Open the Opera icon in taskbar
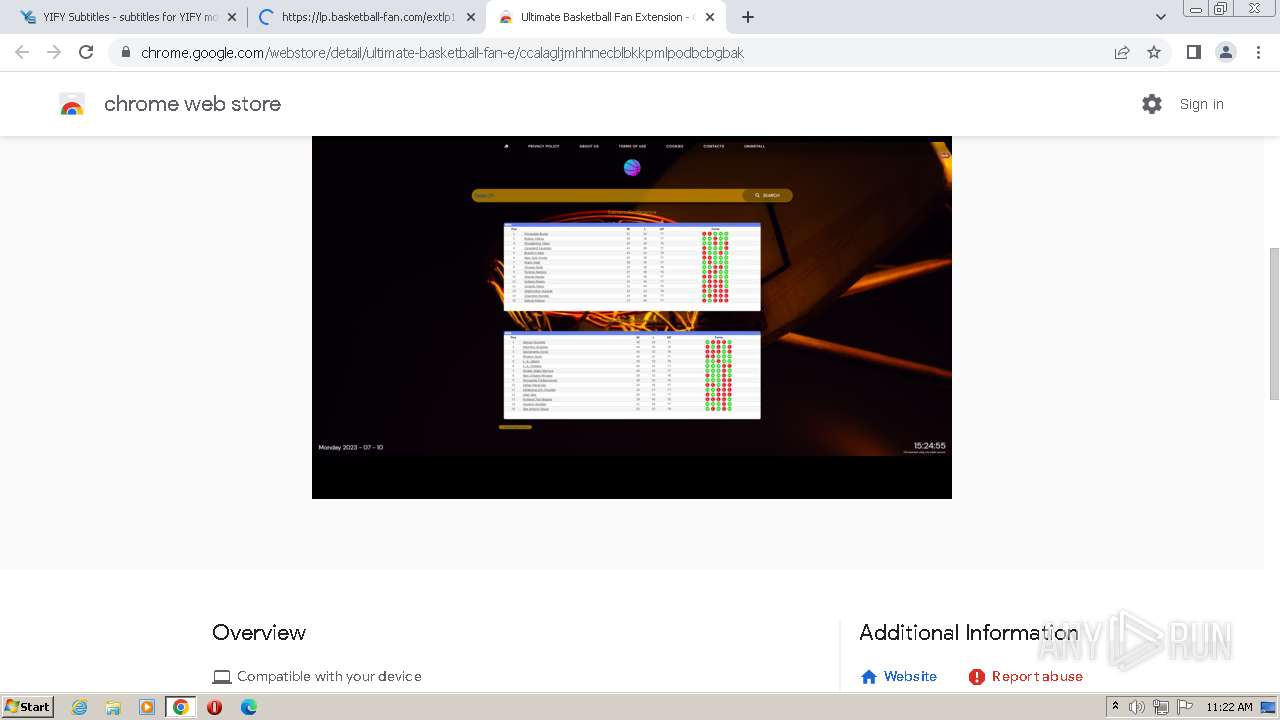This screenshot has height=720, width=1280. (214, 707)
